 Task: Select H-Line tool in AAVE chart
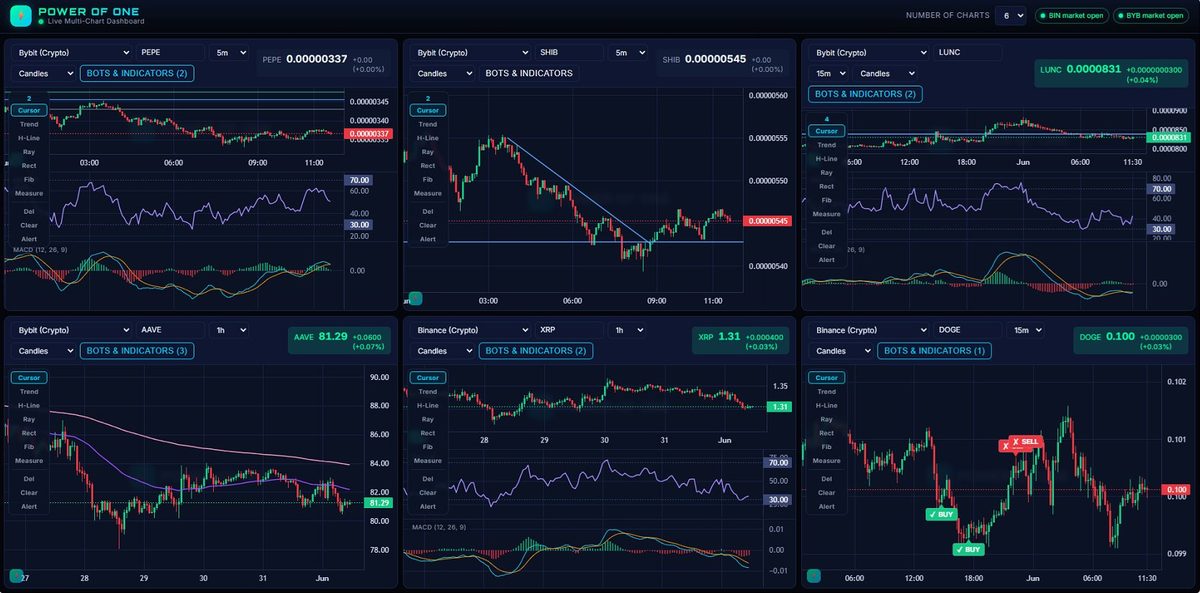tap(29, 405)
